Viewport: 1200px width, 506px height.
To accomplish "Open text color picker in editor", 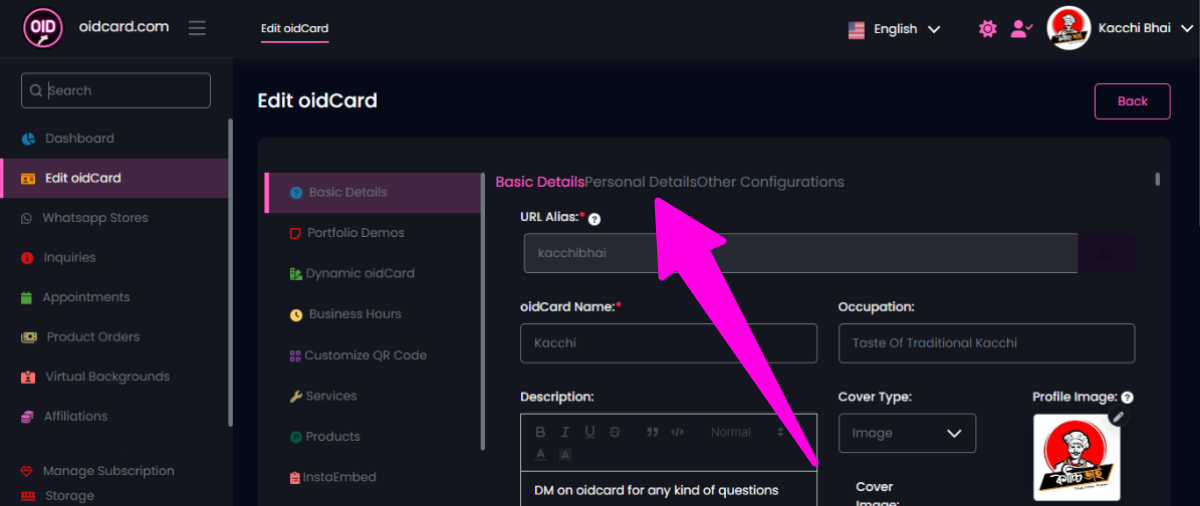I will click(540, 454).
